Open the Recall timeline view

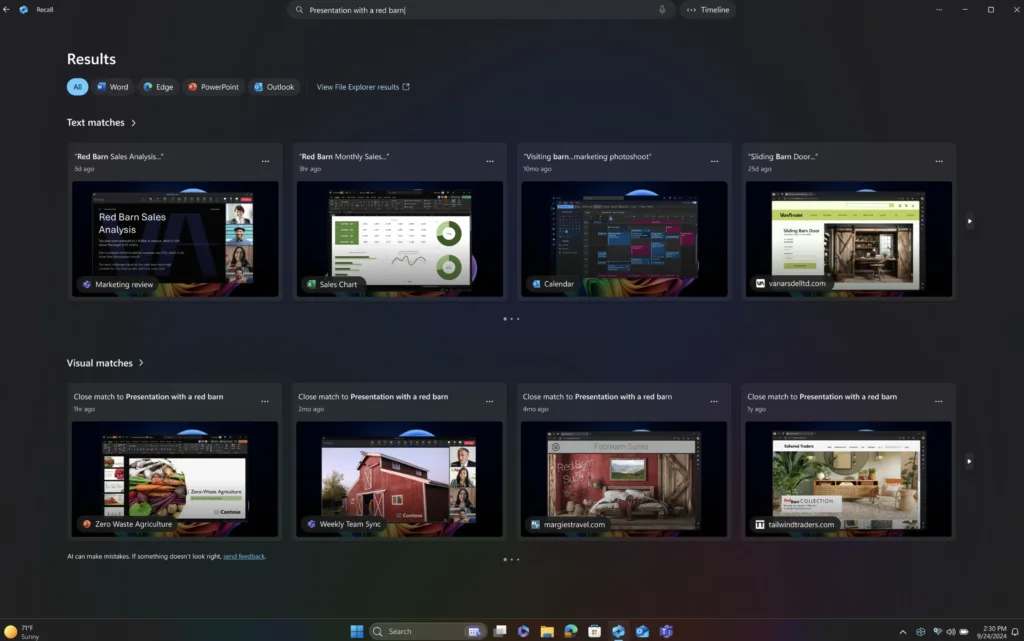click(x=708, y=10)
